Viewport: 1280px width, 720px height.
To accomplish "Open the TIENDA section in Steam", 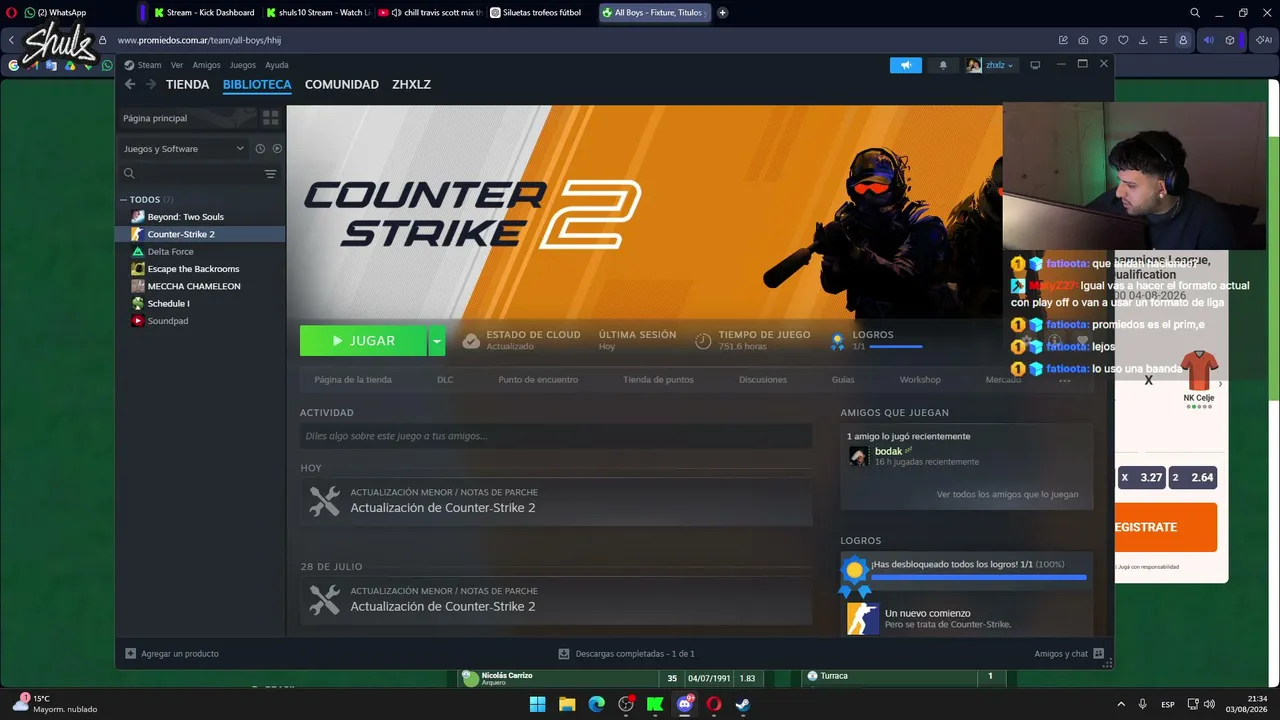I will [187, 85].
